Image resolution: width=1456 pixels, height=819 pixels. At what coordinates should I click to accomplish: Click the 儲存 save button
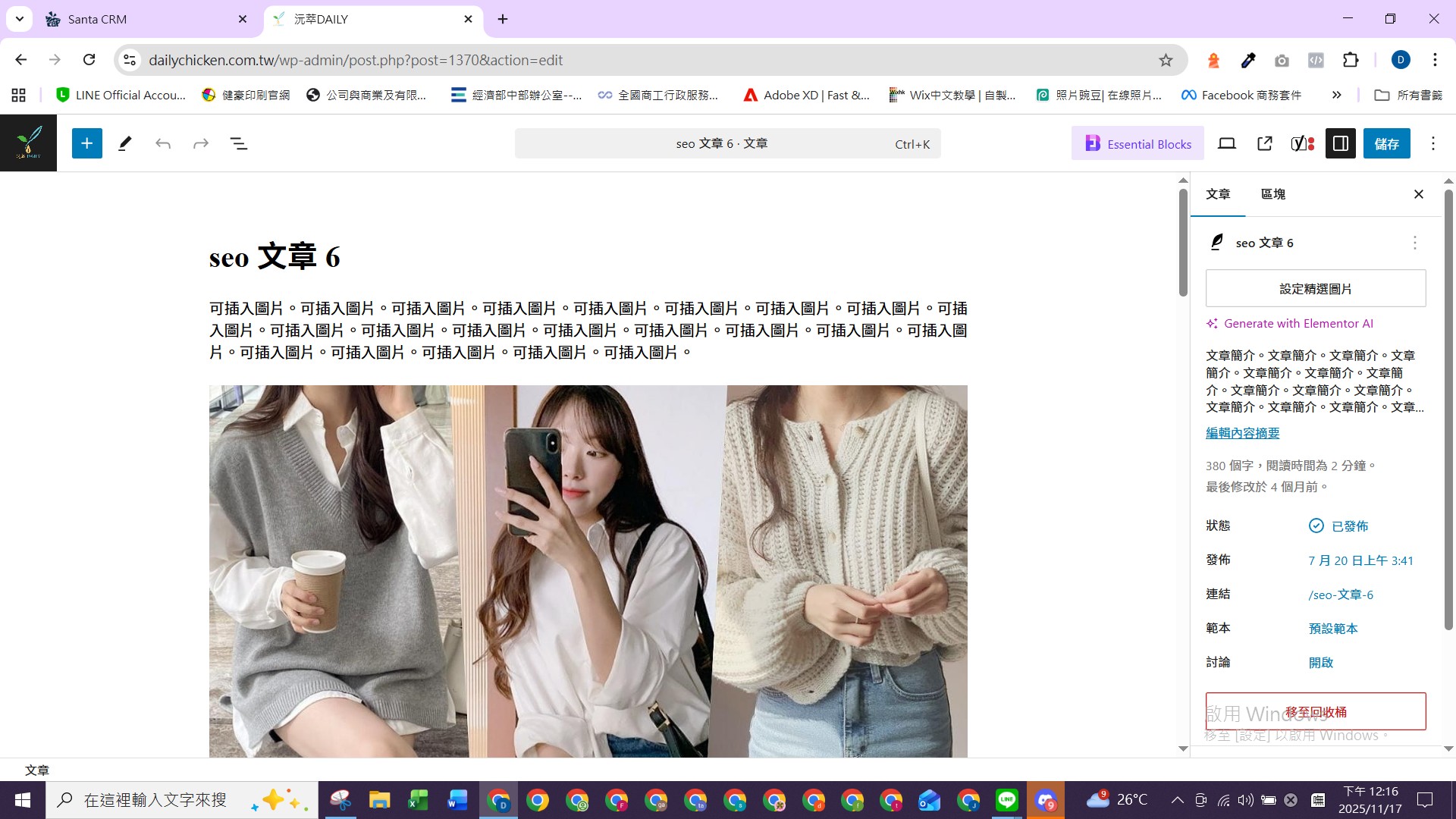1386,143
